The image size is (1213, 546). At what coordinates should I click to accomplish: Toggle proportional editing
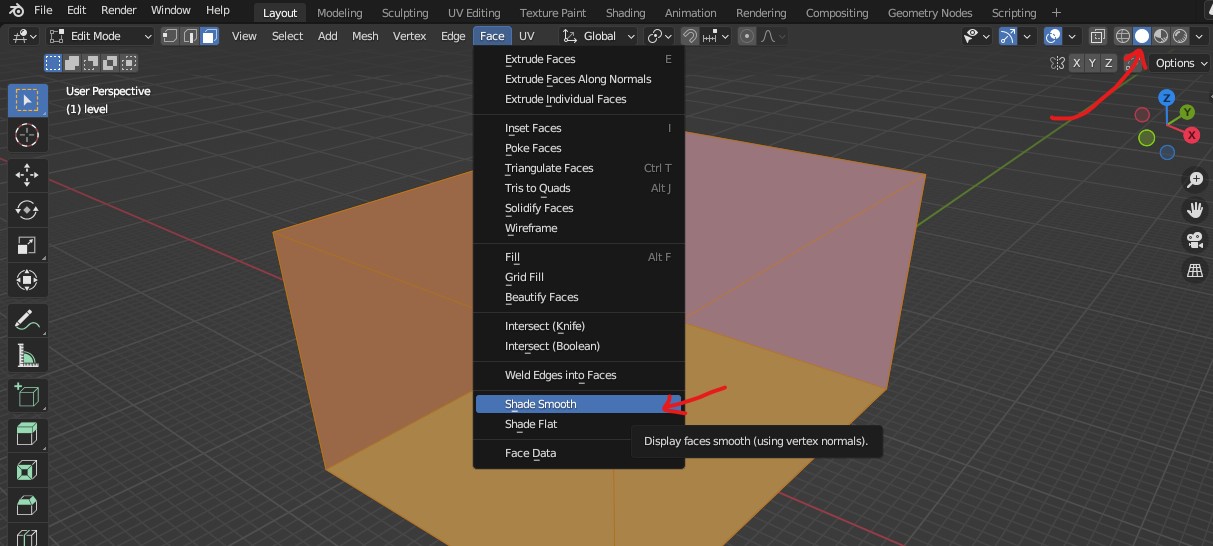click(746, 36)
